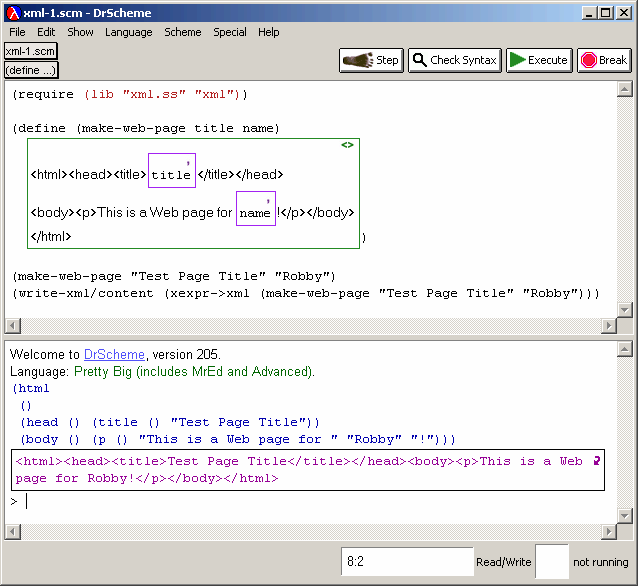Click the </html> closing tag in XML box

tap(51, 236)
